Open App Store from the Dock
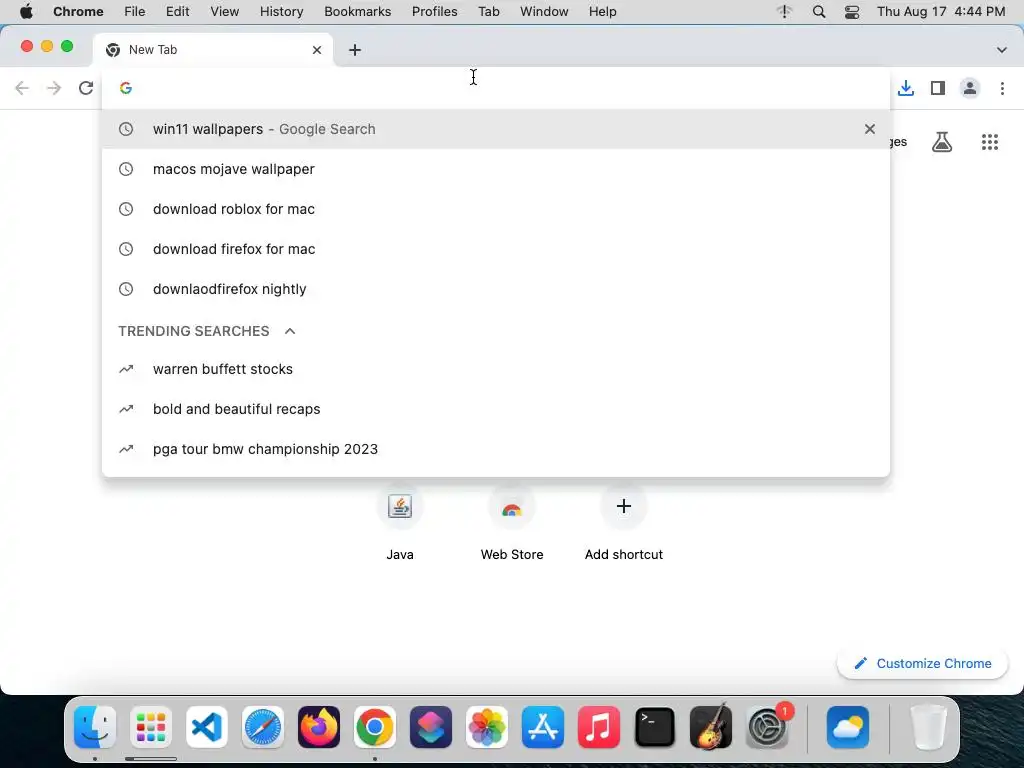Image resolution: width=1024 pixels, height=768 pixels. point(543,727)
